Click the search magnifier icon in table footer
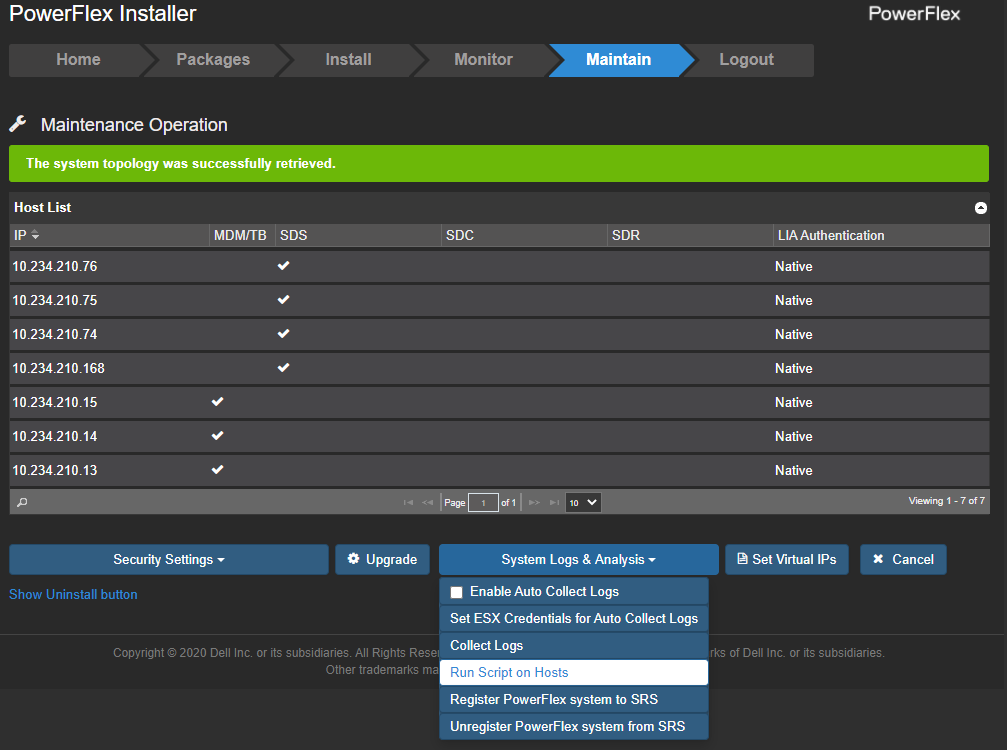The image size is (1007, 750). point(22,502)
